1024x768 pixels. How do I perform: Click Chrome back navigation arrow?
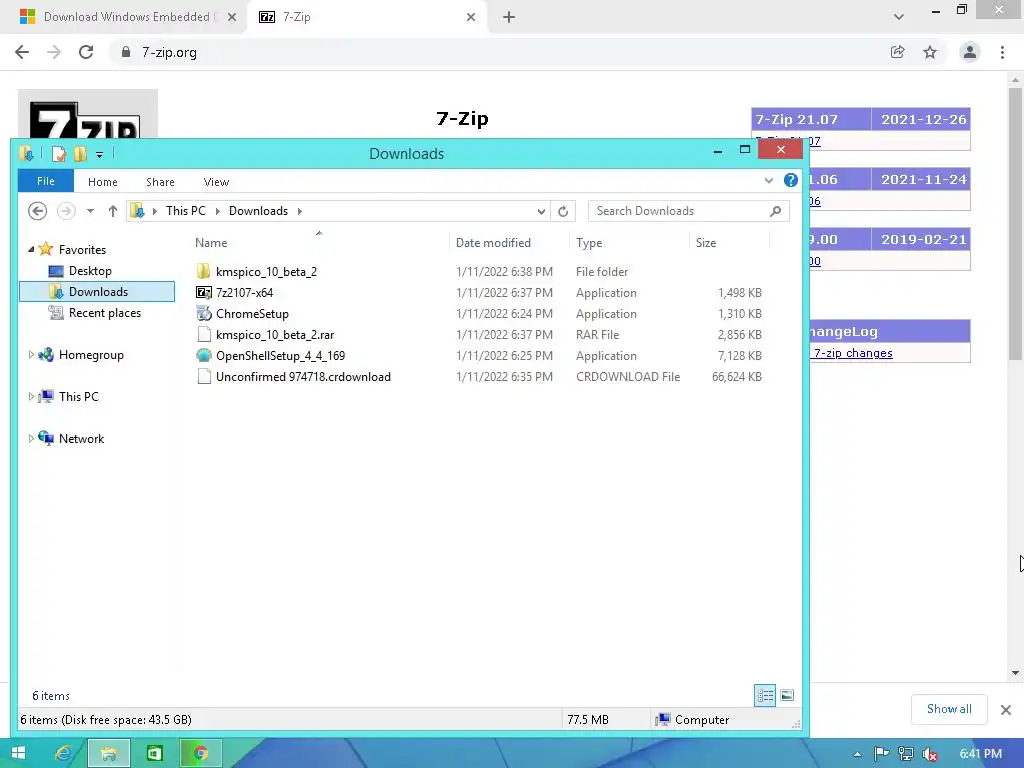22,52
